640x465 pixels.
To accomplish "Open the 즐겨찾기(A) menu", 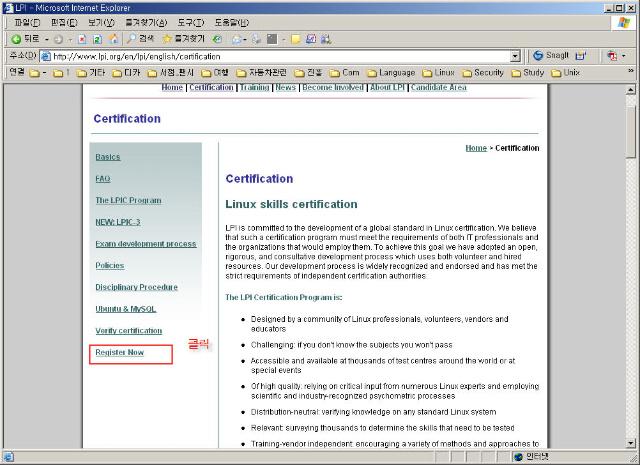I will 146,22.
